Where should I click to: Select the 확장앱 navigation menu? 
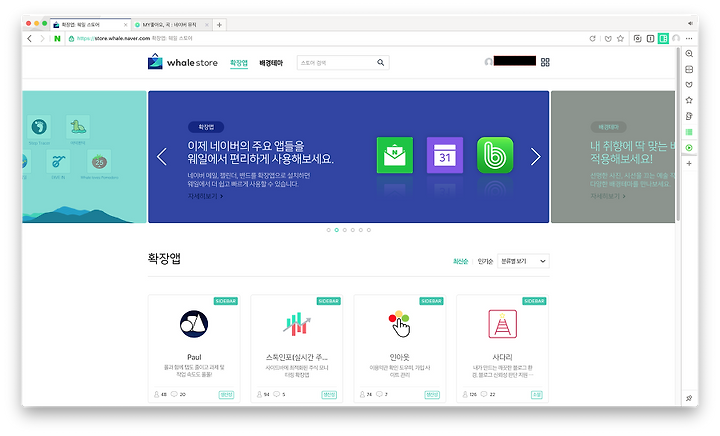(239, 63)
